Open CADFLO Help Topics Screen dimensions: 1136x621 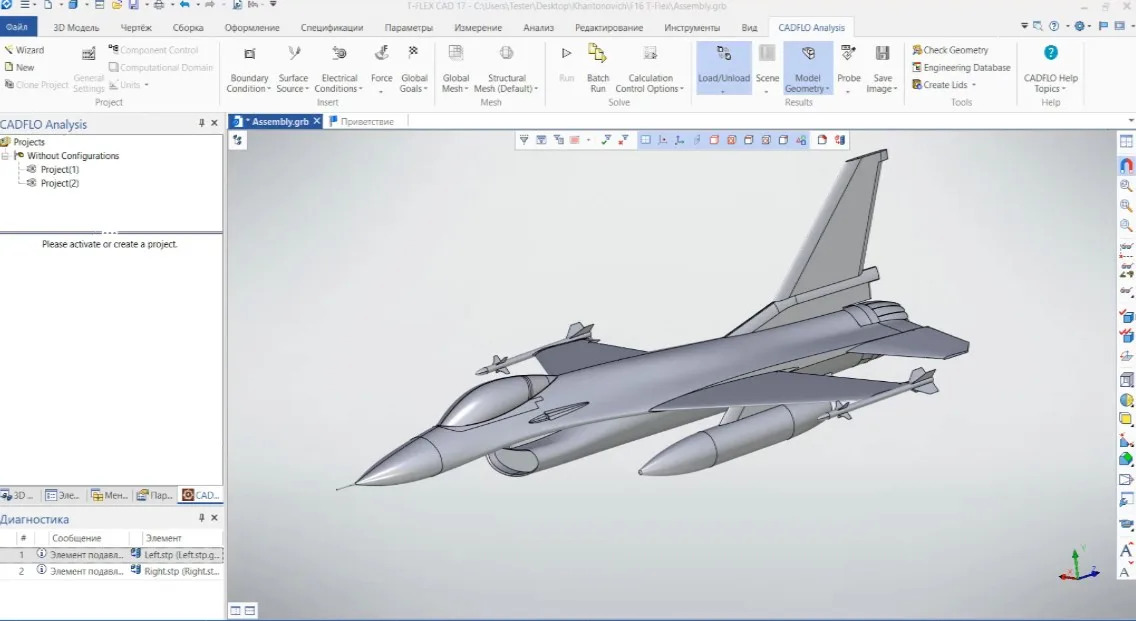[x=1051, y=70]
